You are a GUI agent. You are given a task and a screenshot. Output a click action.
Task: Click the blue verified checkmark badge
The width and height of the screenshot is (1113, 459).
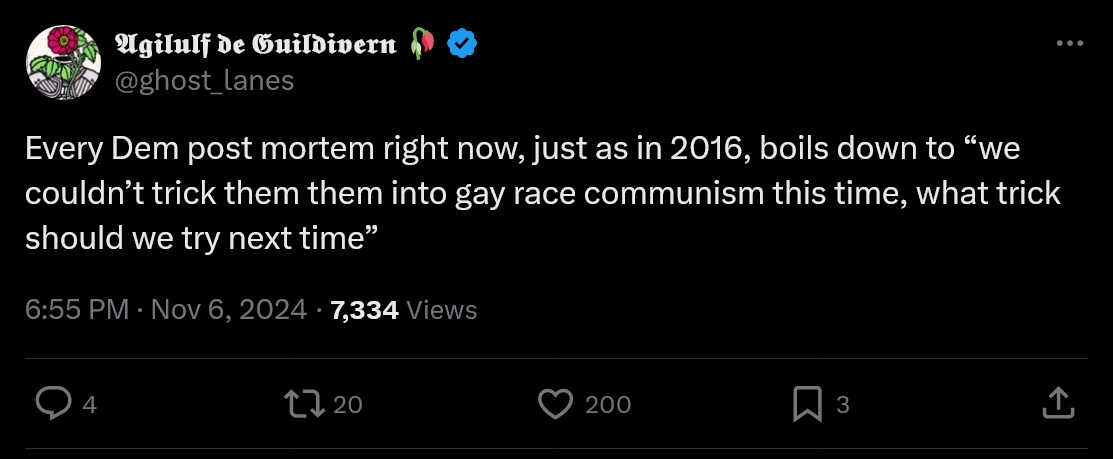(460, 43)
